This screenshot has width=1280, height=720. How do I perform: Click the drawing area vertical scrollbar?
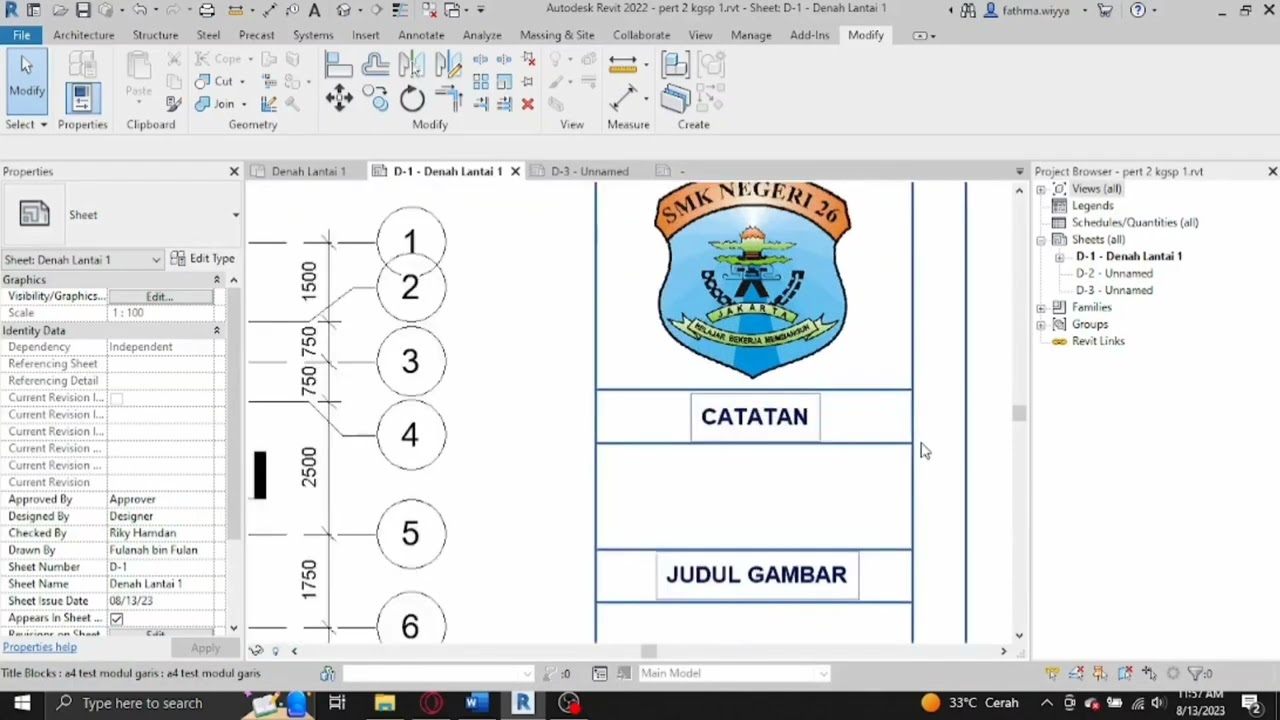click(1019, 412)
